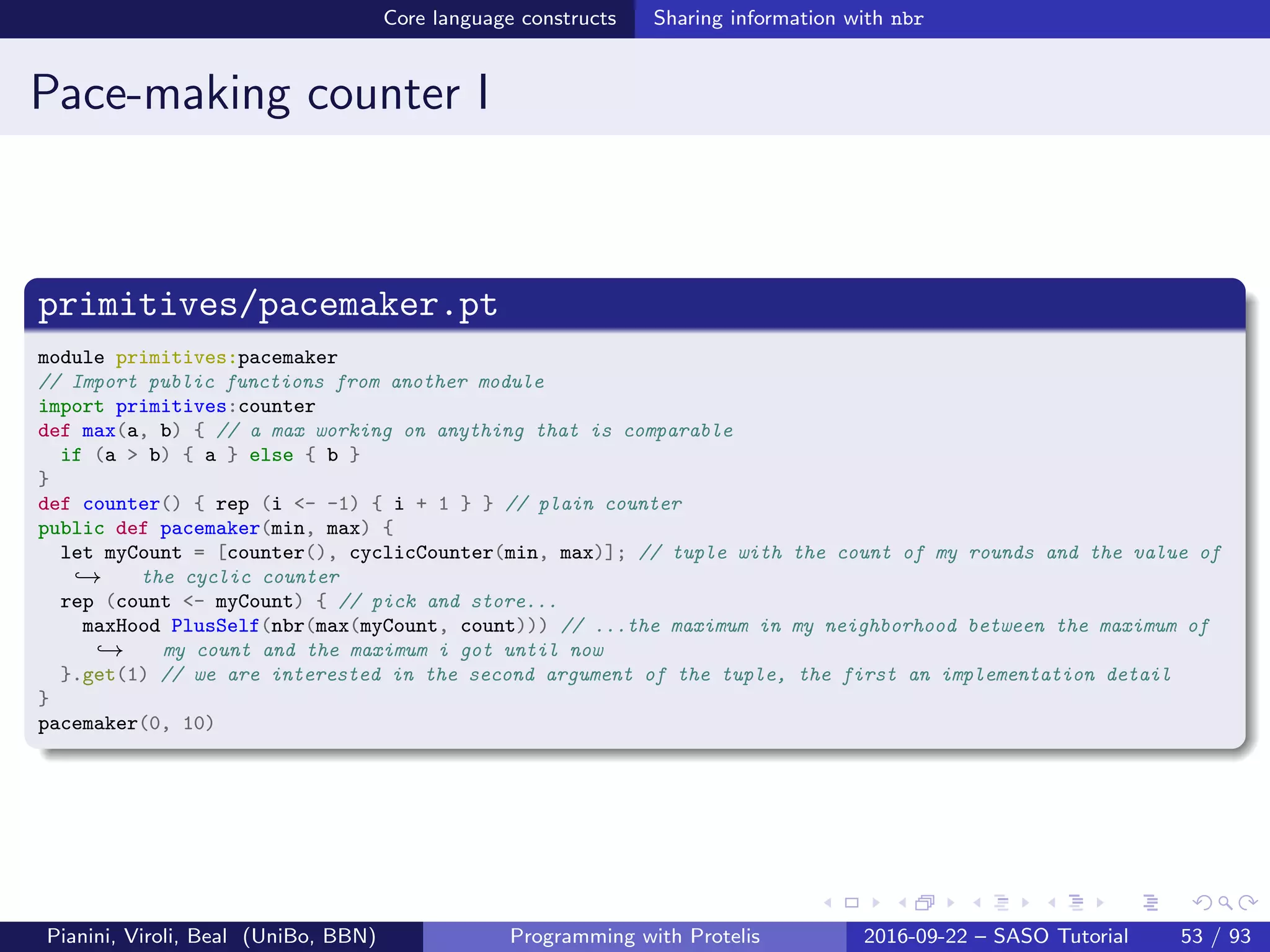Screen dimensions: 1270x952
Task: Click the stacked frames navigation icon
Action: [925, 903]
